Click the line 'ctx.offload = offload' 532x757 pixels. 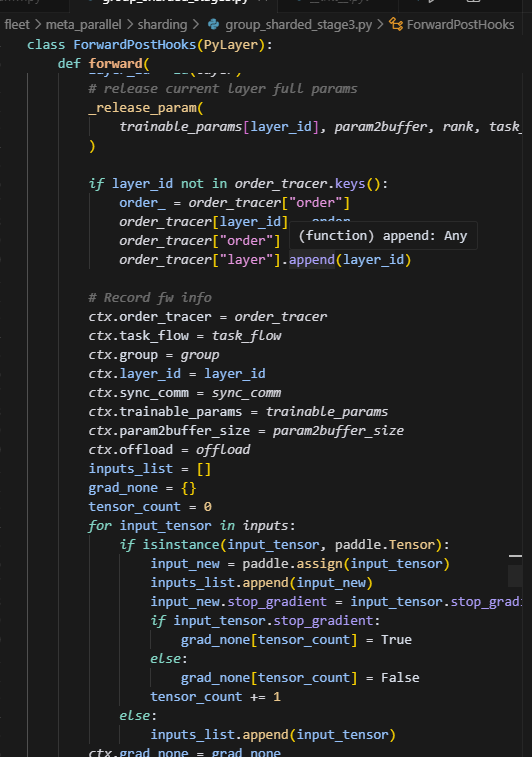pos(169,450)
